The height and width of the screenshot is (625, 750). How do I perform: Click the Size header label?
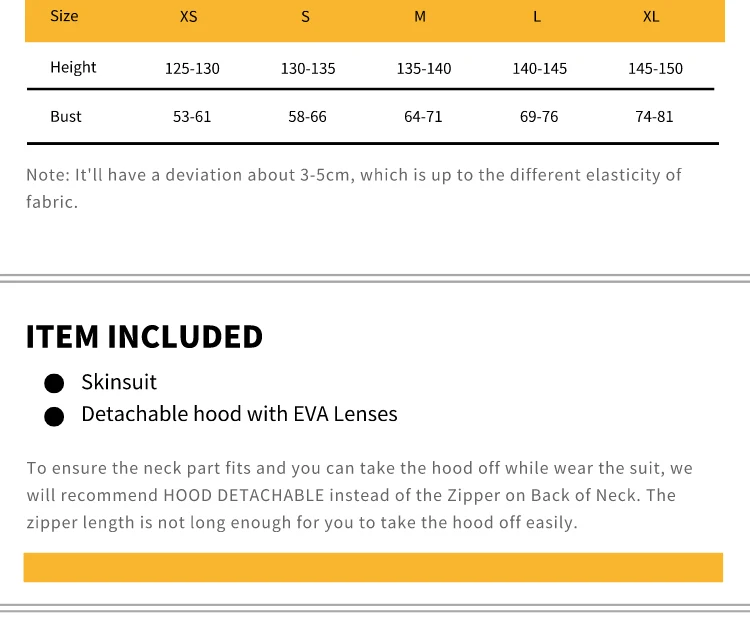click(64, 16)
